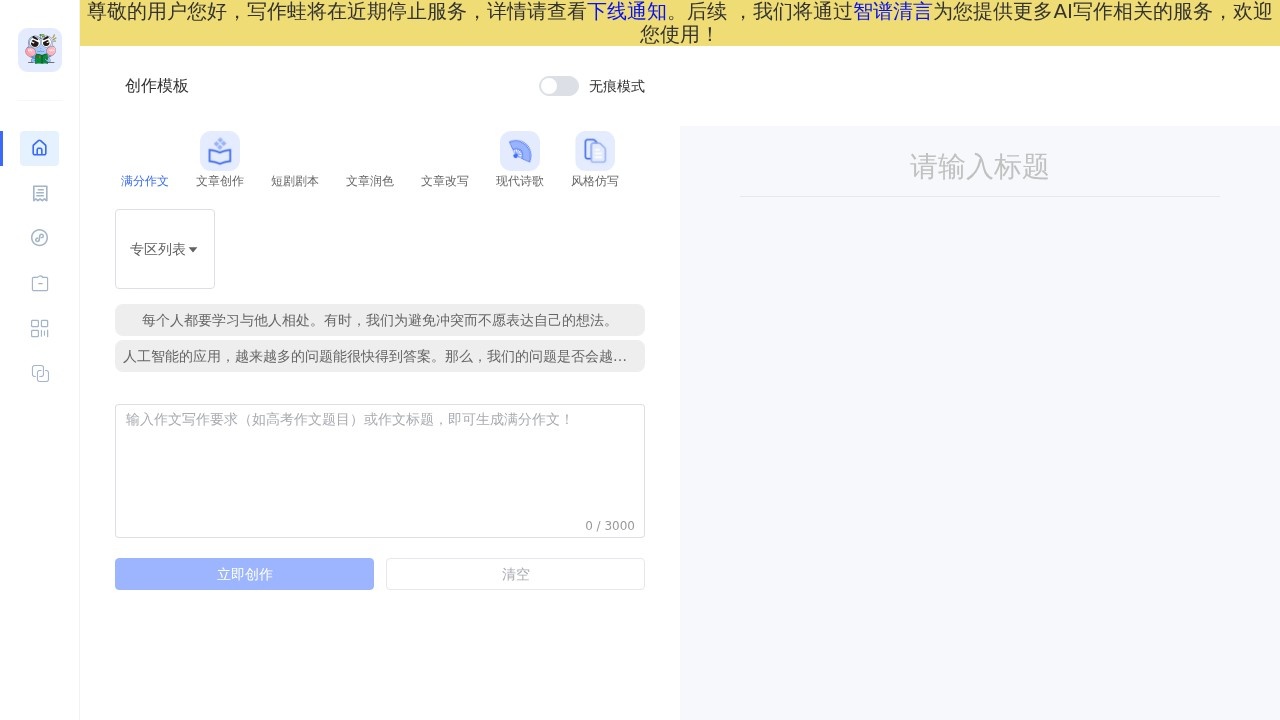Open the home page from the sidebar
The height and width of the screenshot is (720, 1280).
click(40, 148)
